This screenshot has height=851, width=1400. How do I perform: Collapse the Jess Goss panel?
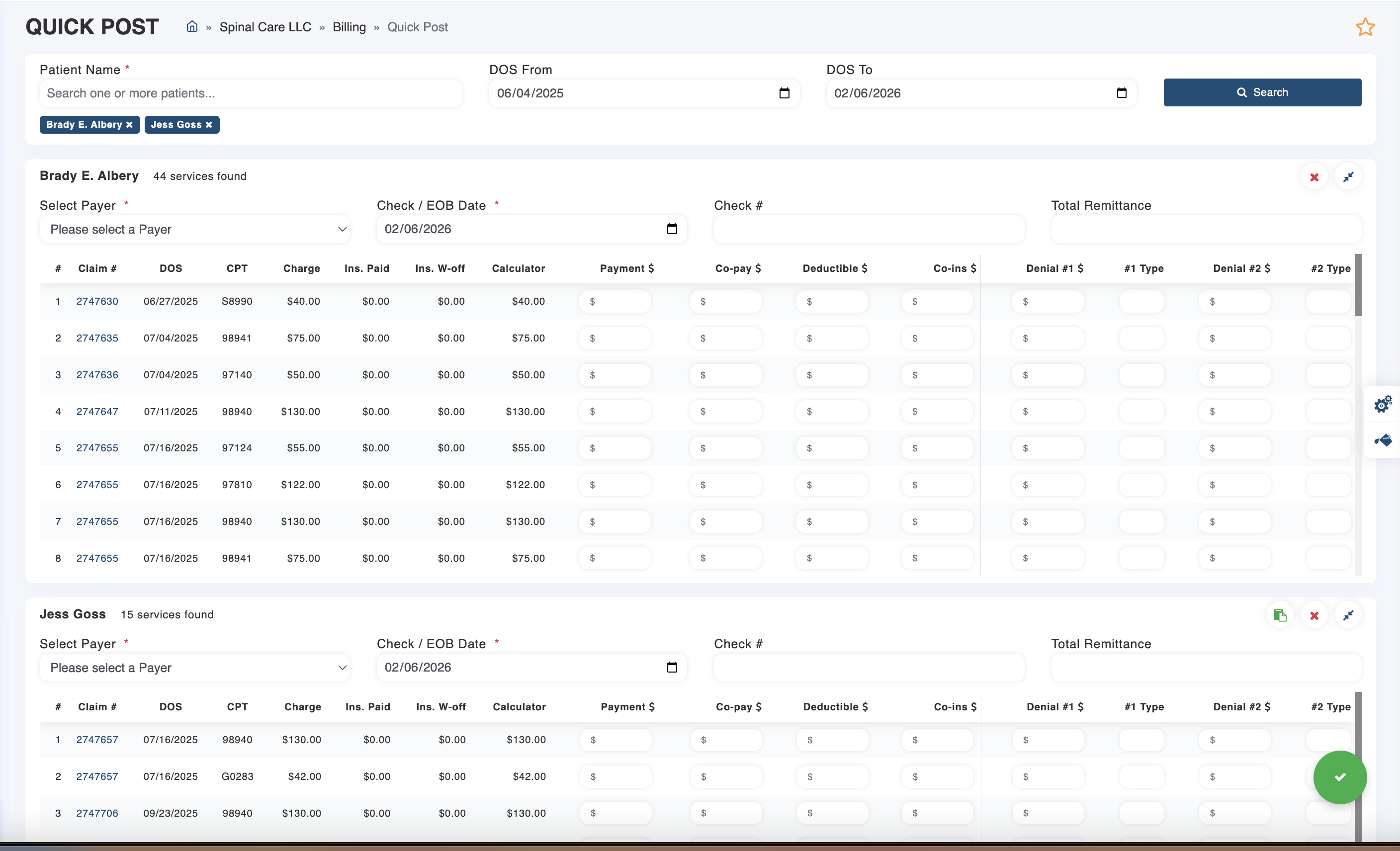point(1348,615)
